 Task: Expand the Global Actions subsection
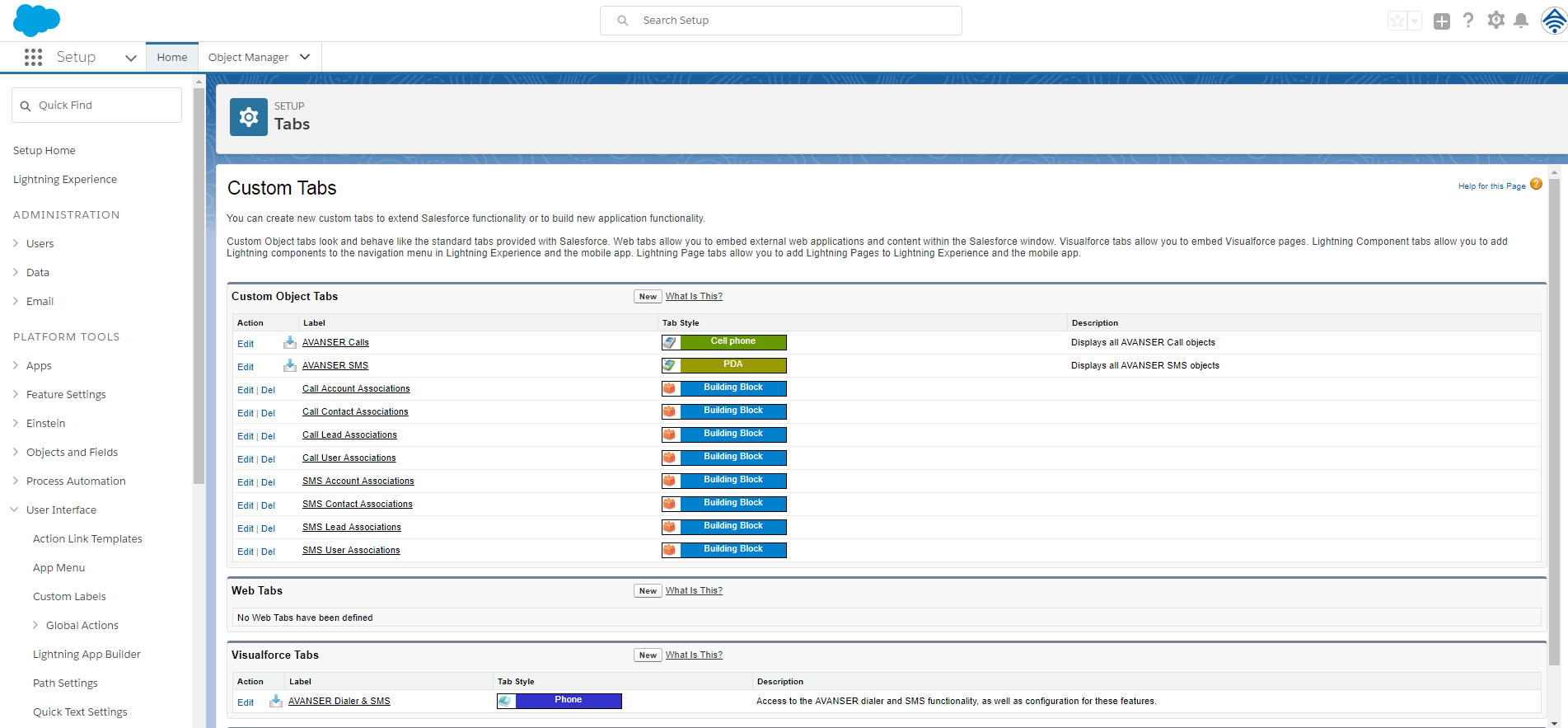pyautogui.click(x=35, y=625)
